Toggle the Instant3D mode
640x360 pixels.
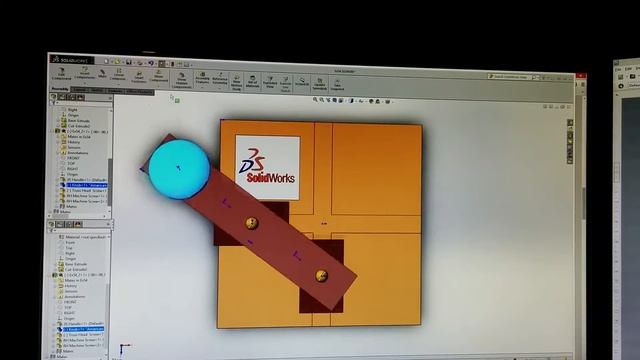pos(302,81)
